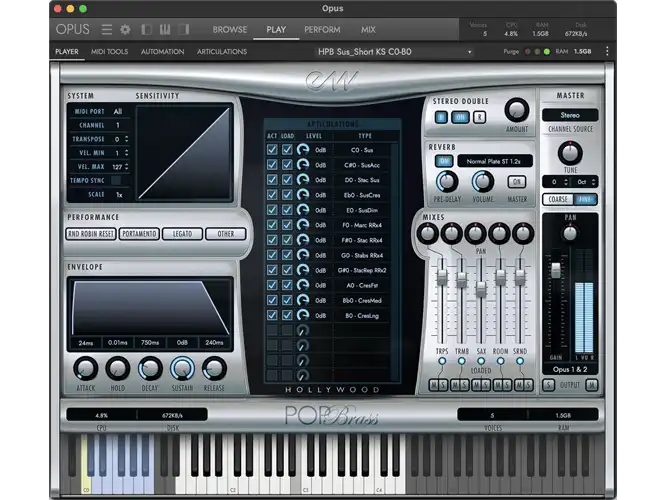Click the Sensitivity velocity curve graph
This screenshot has height=500, width=667.
(184, 153)
